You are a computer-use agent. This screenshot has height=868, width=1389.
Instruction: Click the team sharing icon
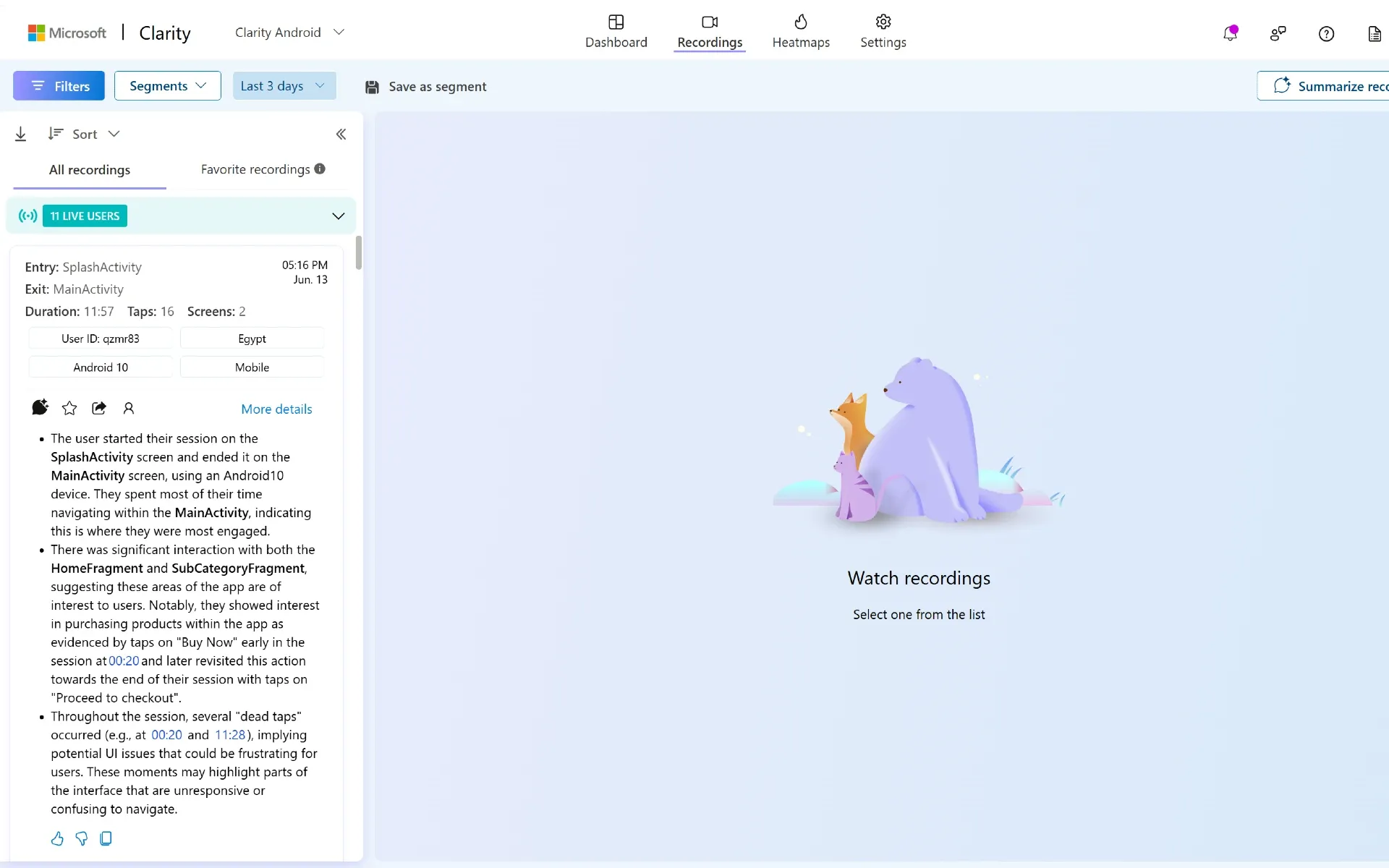[1278, 33]
